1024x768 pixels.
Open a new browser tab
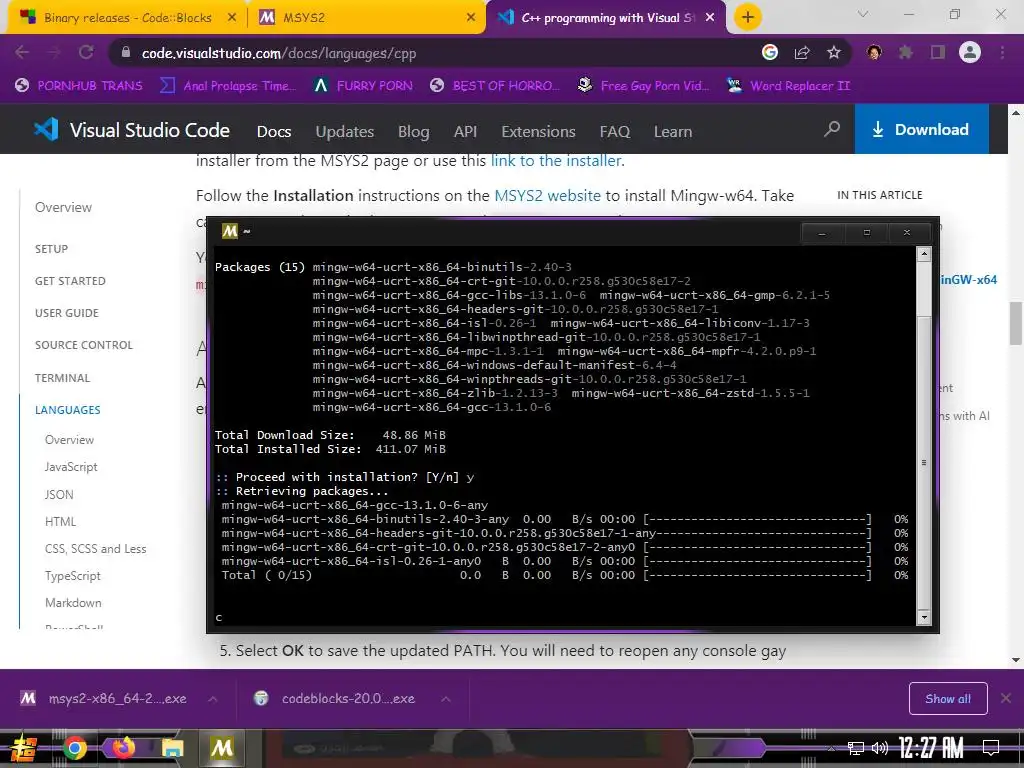click(x=748, y=17)
